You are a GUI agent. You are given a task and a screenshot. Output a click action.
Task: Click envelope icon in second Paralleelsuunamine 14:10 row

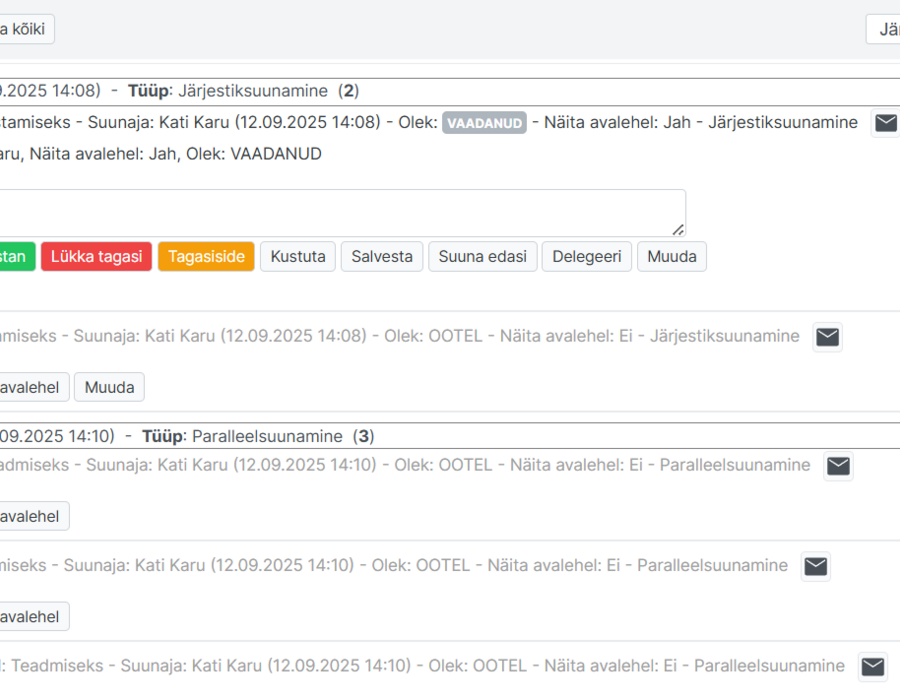click(x=816, y=566)
